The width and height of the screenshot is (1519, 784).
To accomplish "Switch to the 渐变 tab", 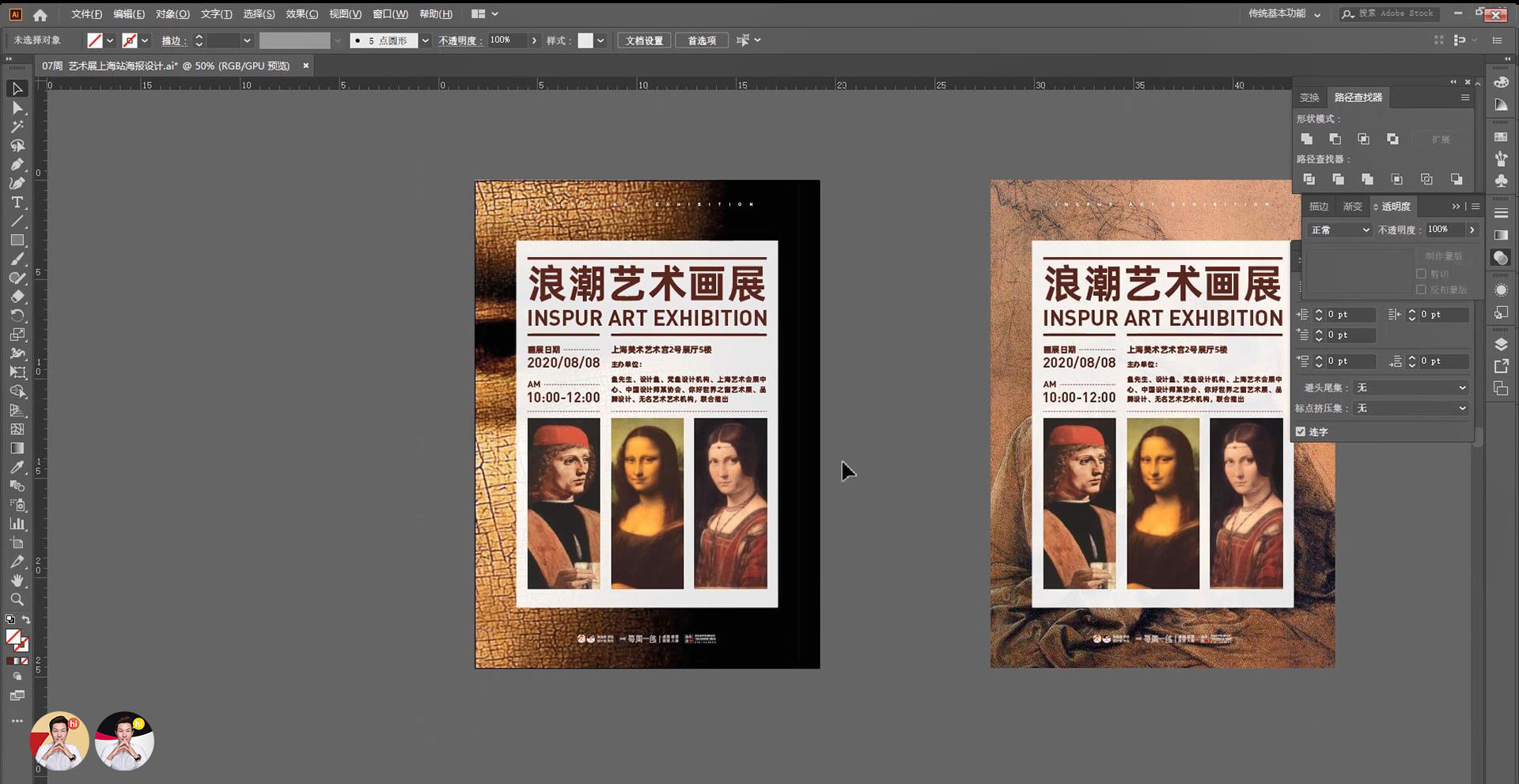I will point(1353,206).
